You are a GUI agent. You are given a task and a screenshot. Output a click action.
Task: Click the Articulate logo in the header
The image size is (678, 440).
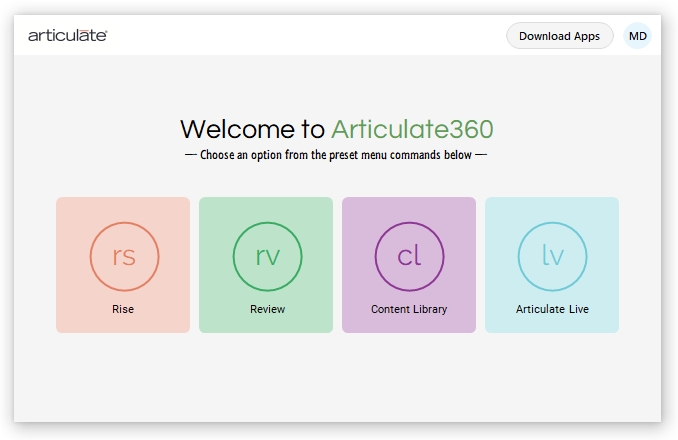67,36
